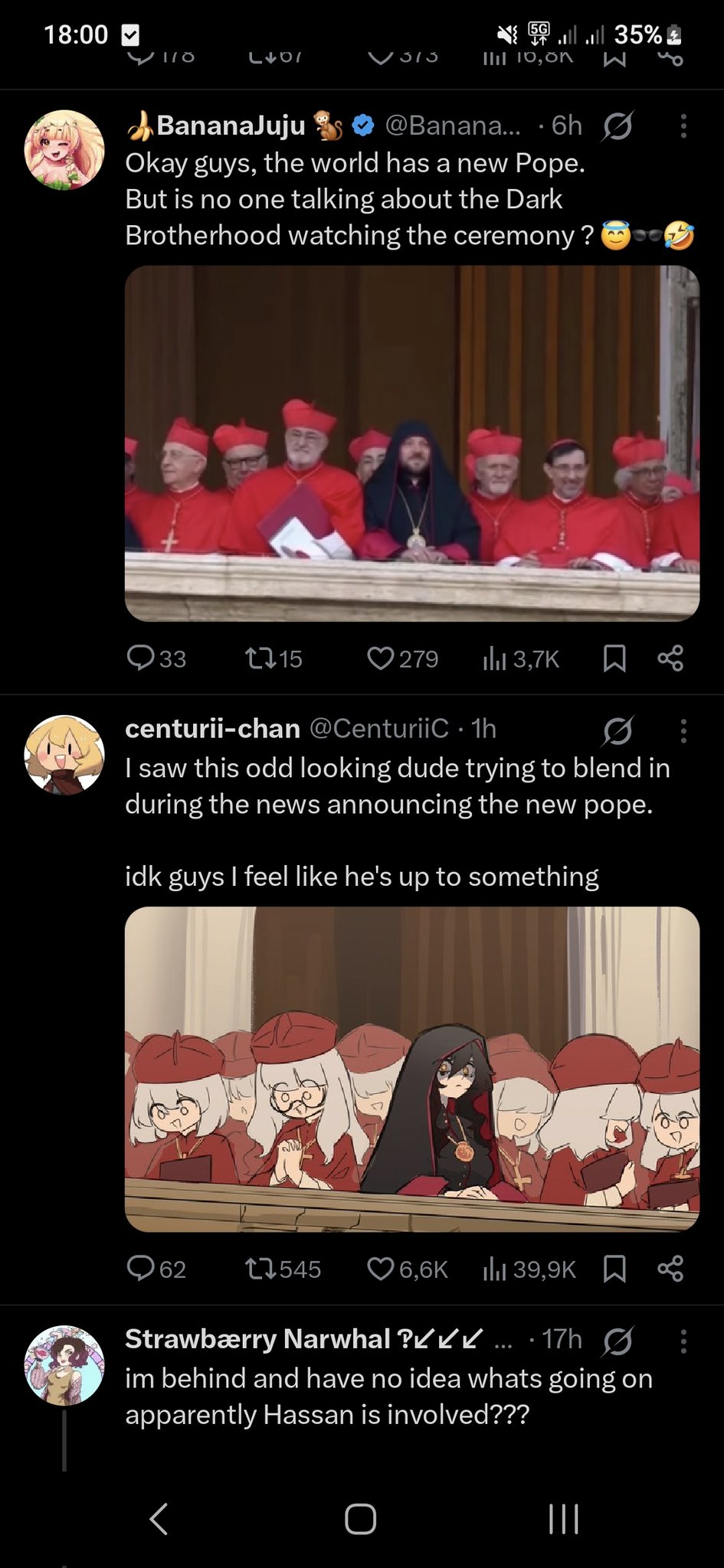Screen dimensions: 724x1568
Task: Tap the Grok icon on BananaJuju's tweet
Action: [x=617, y=126]
